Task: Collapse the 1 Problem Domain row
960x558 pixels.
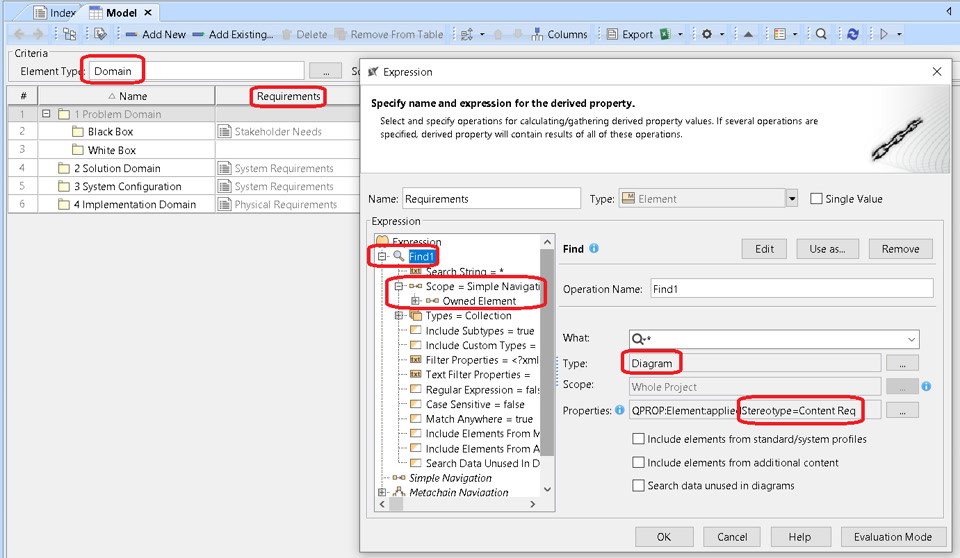Action: coord(46,114)
